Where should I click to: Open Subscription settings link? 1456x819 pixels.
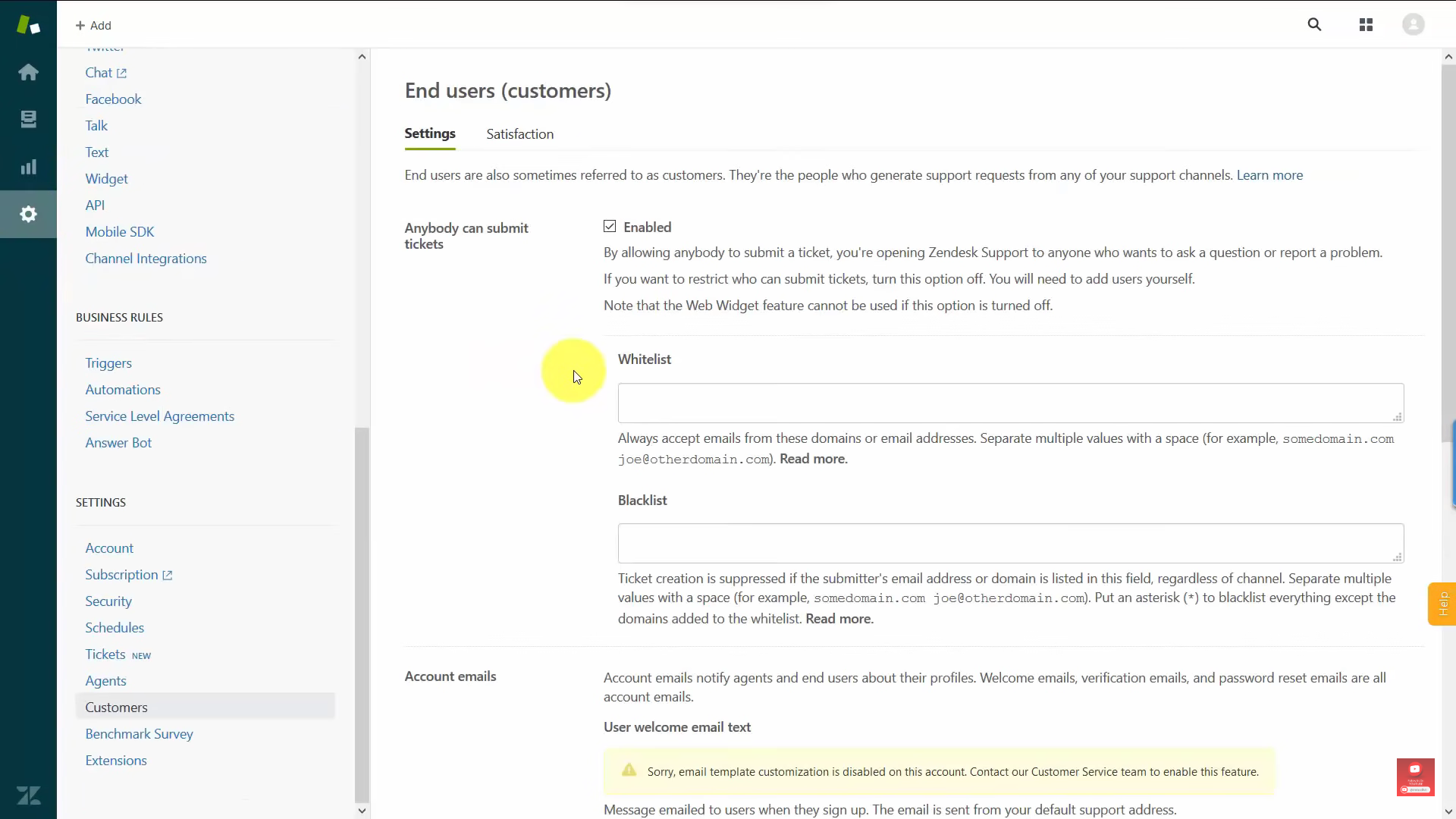tap(121, 575)
